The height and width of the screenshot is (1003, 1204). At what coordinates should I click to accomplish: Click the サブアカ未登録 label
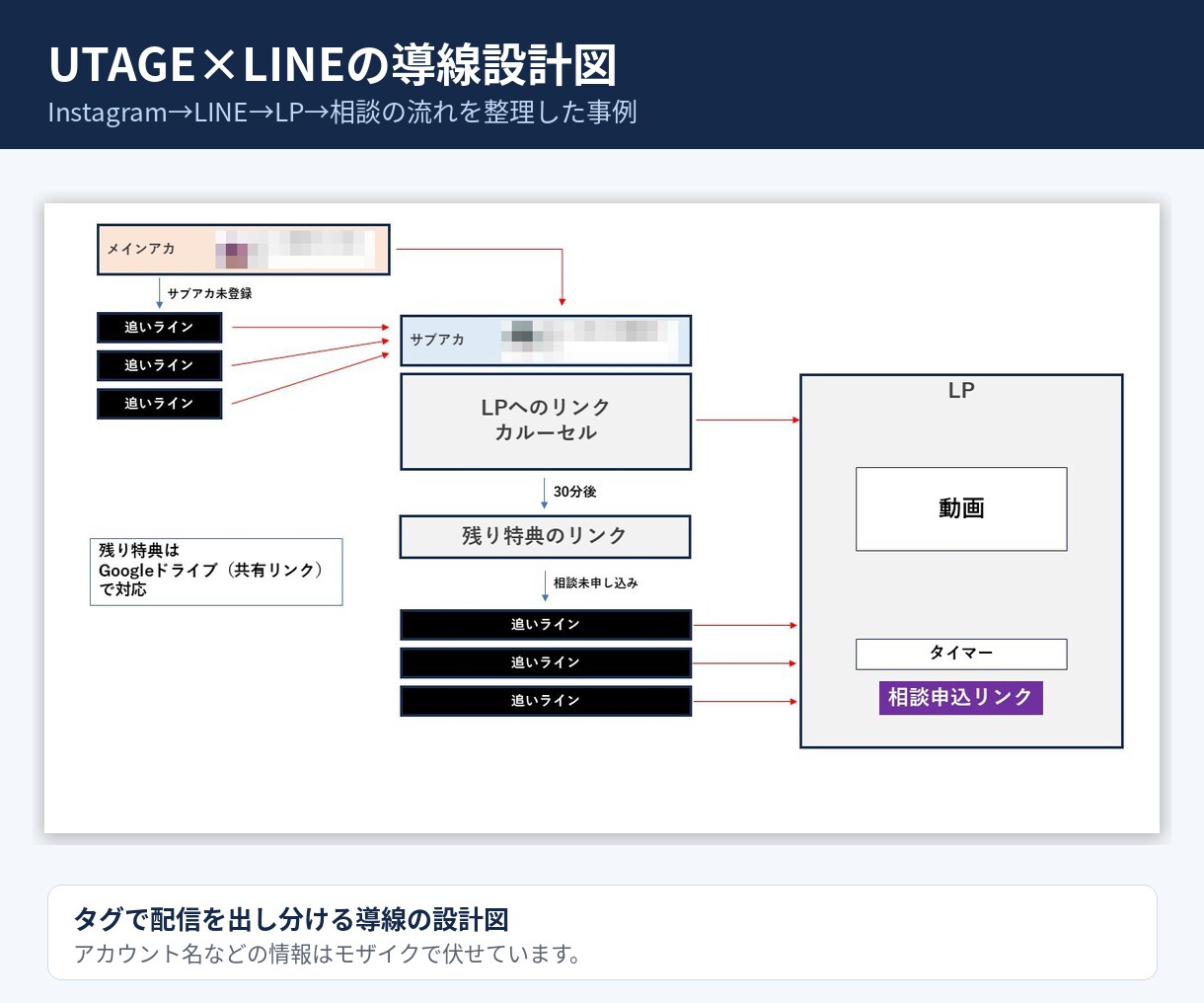pos(209,293)
